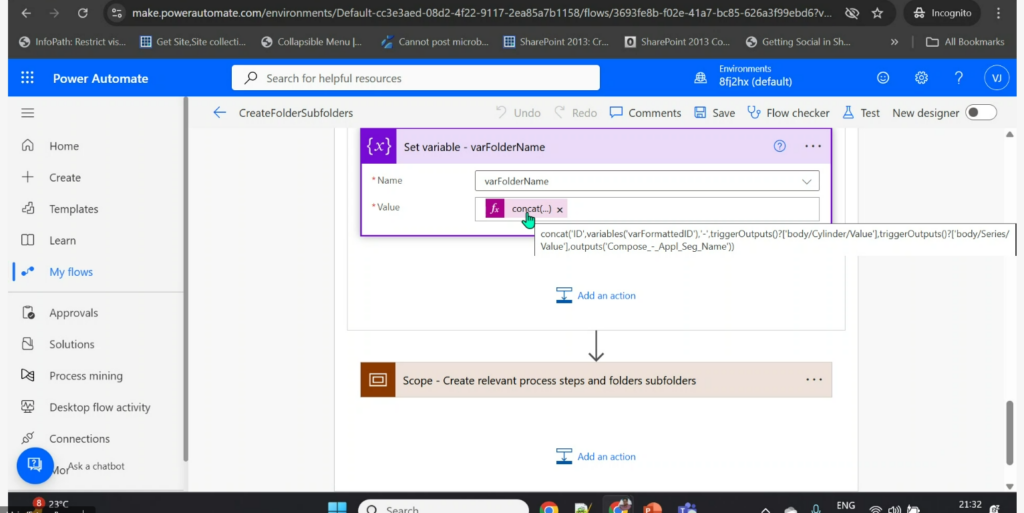Bookmark page with the star icon
Screen dimensions: 1024x513
click(x=877, y=13)
